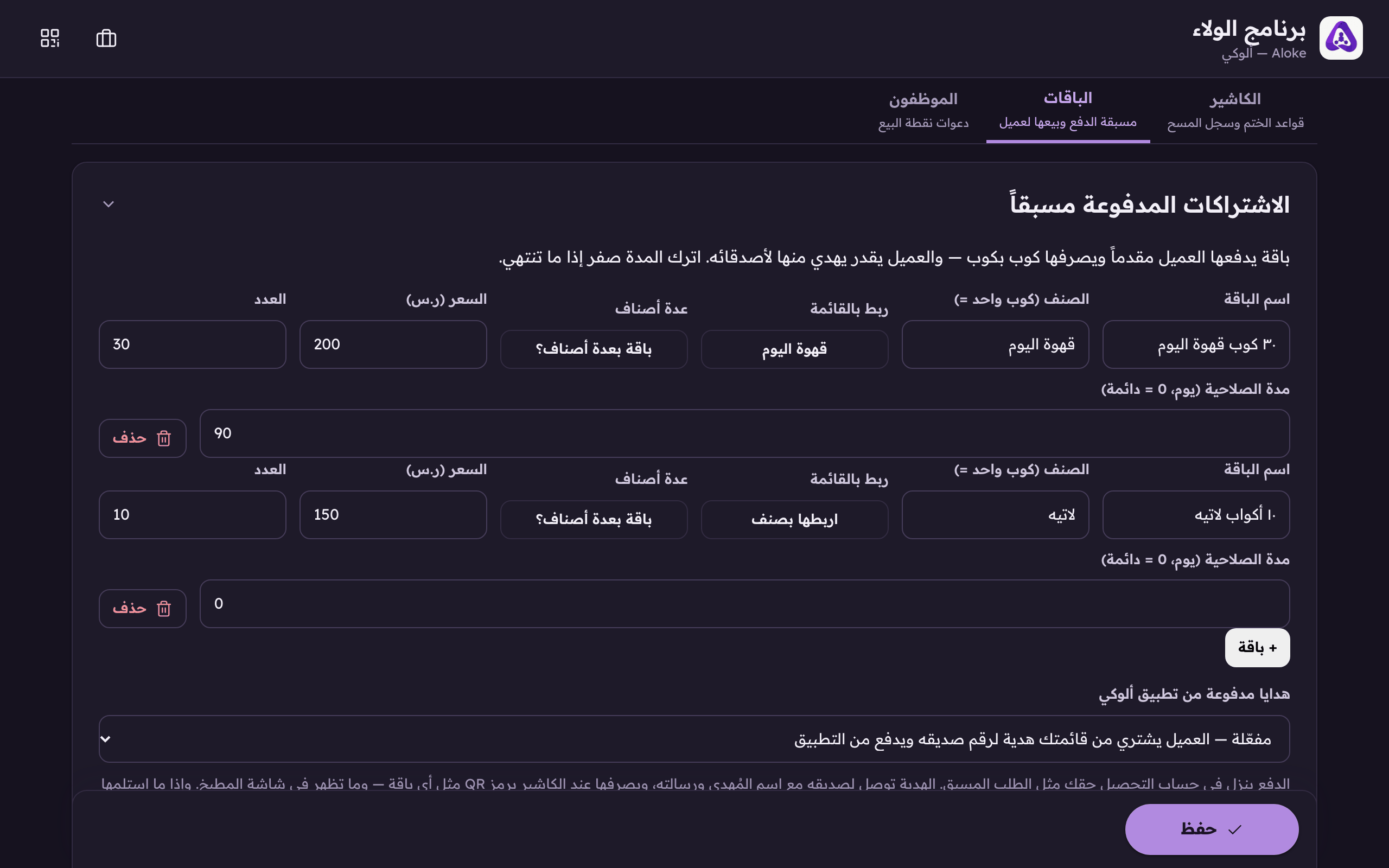Screen dimensions: 1389x868
Task: Switch to the الكاشير tab
Action: click(x=1235, y=110)
